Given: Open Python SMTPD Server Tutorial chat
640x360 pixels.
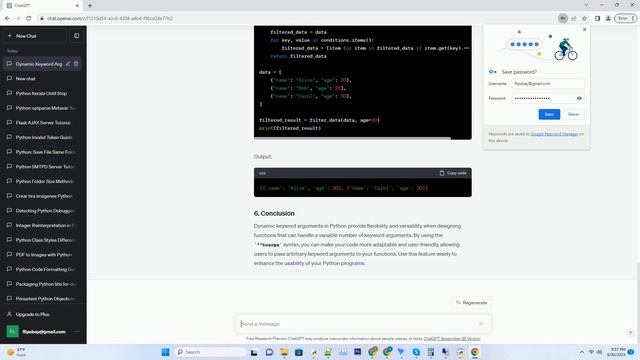Looking at the screenshot, I should pyautogui.click(x=42, y=167).
